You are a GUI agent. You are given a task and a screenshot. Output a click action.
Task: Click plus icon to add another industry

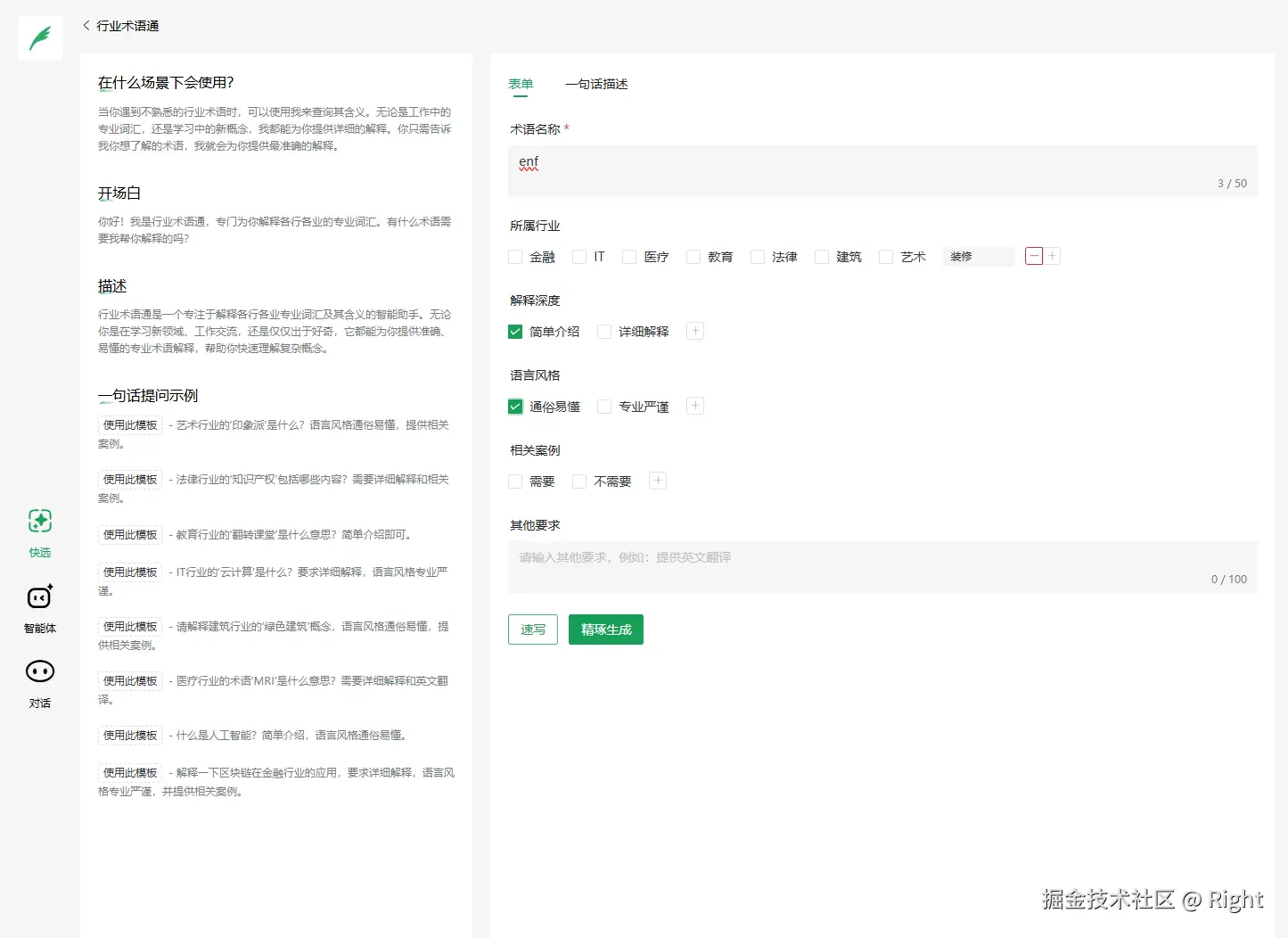point(1053,256)
